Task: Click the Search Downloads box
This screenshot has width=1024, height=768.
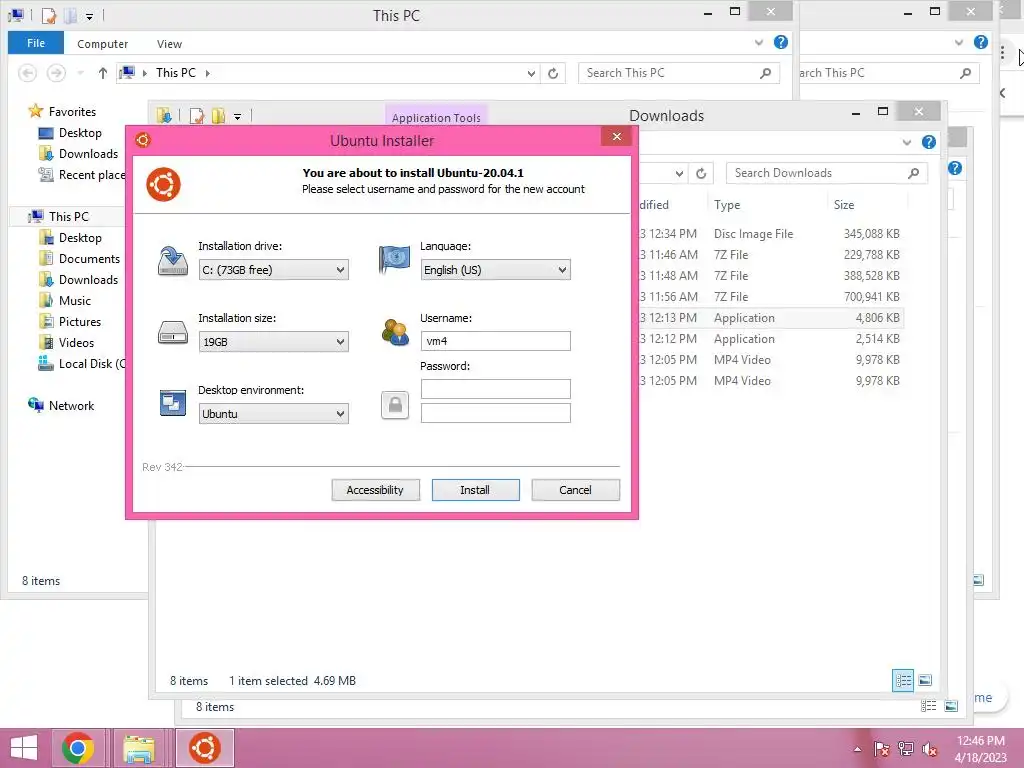Action: click(826, 173)
